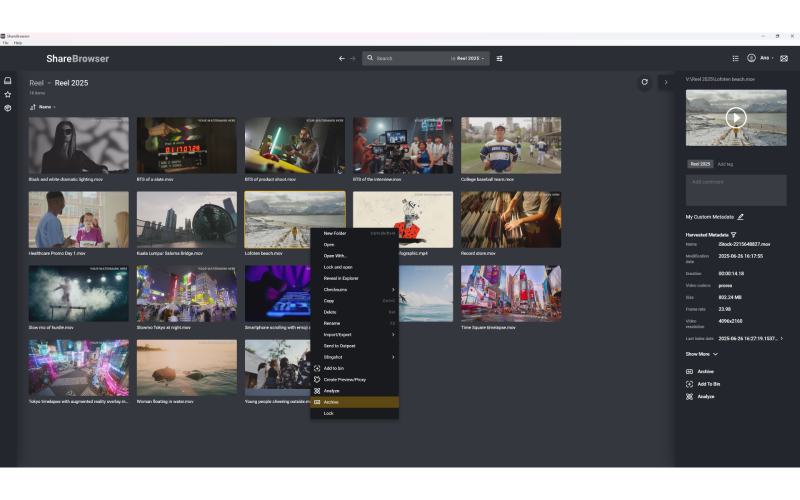Open search filter settings icon
Viewport: 800px width, 500px height.
500,58
